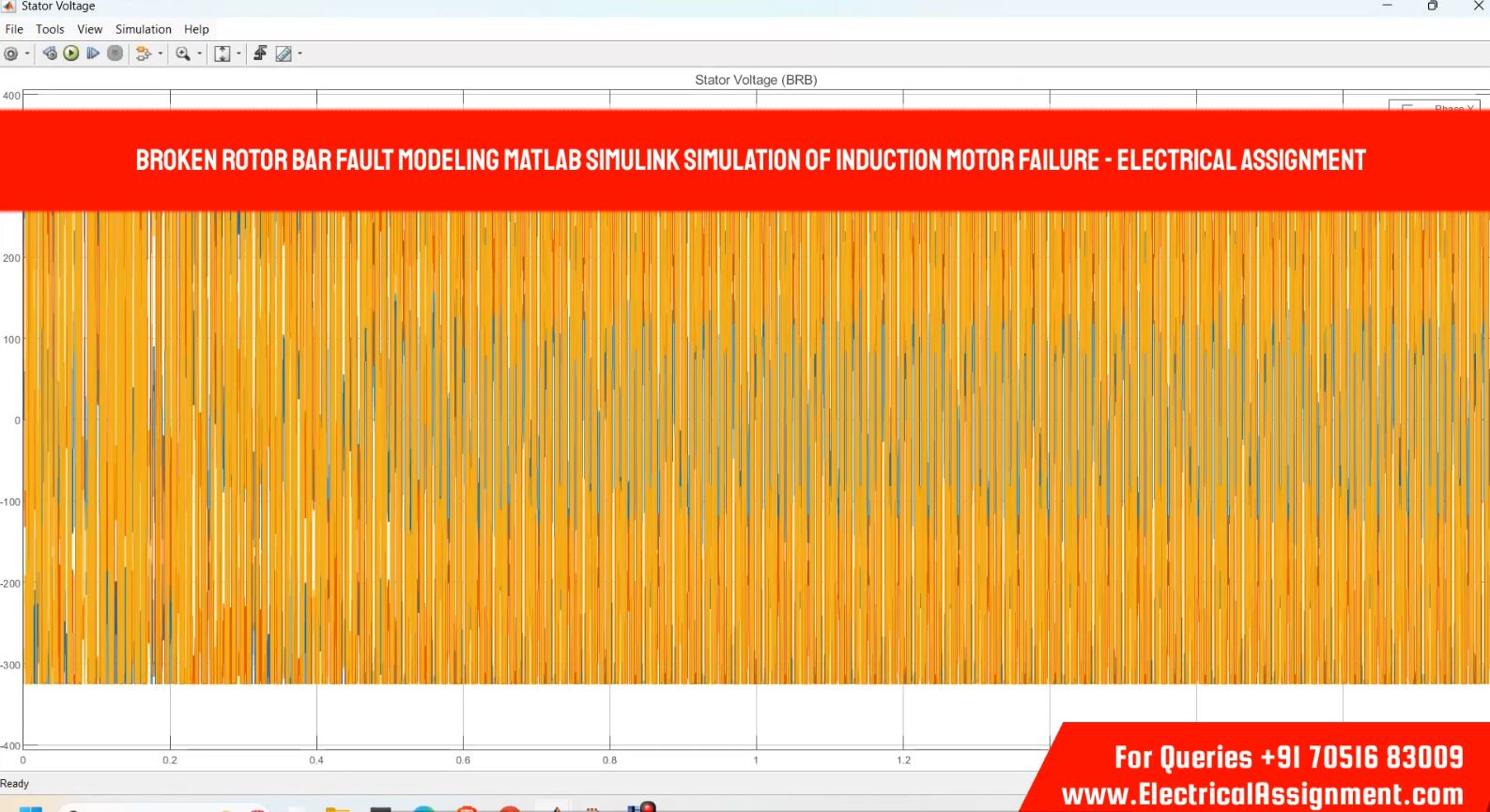Click the Step Back simulation icon
Image resolution: width=1490 pixels, height=812 pixels.
tap(50, 54)
